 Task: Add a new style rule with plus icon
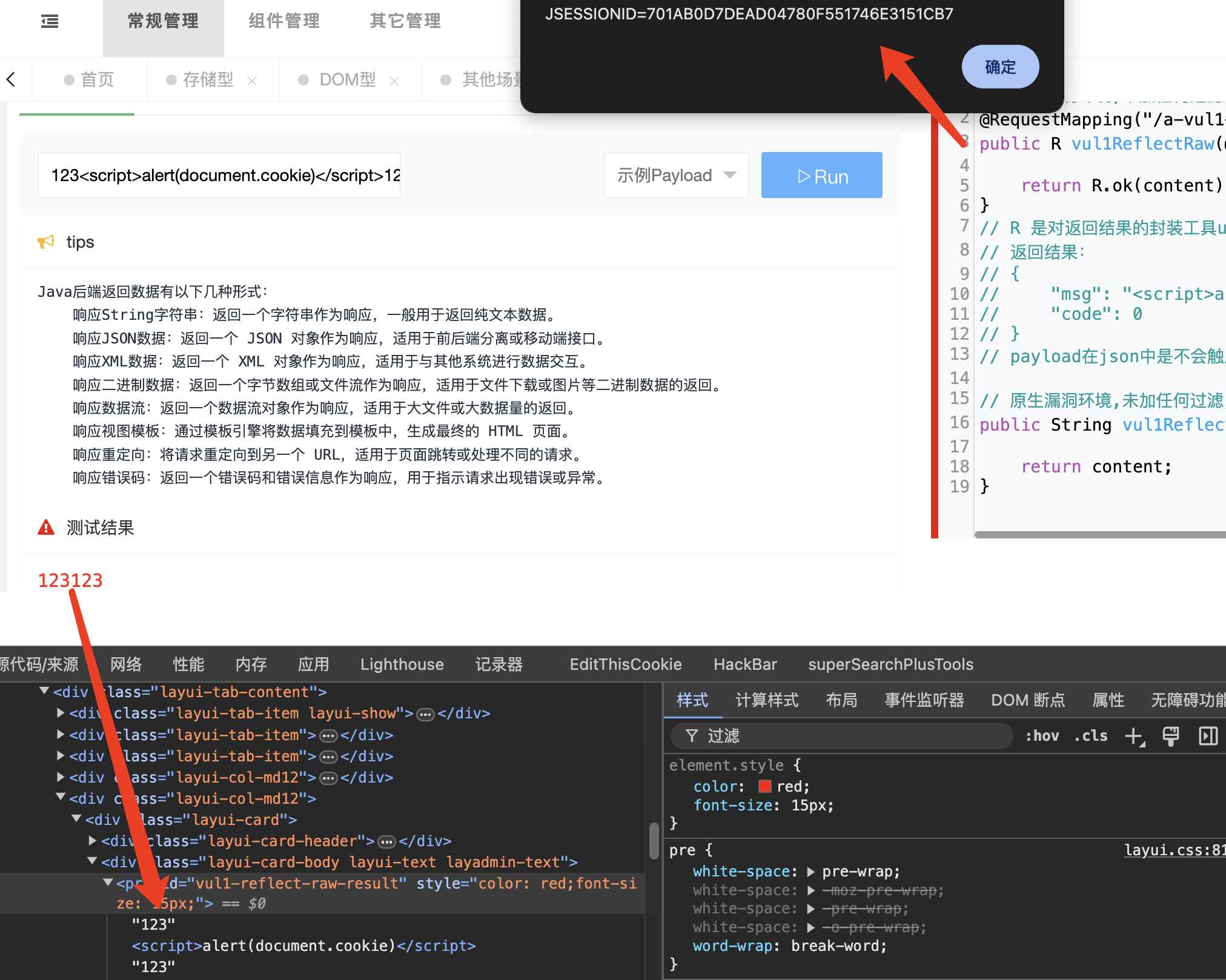(x=1134, y=737)
